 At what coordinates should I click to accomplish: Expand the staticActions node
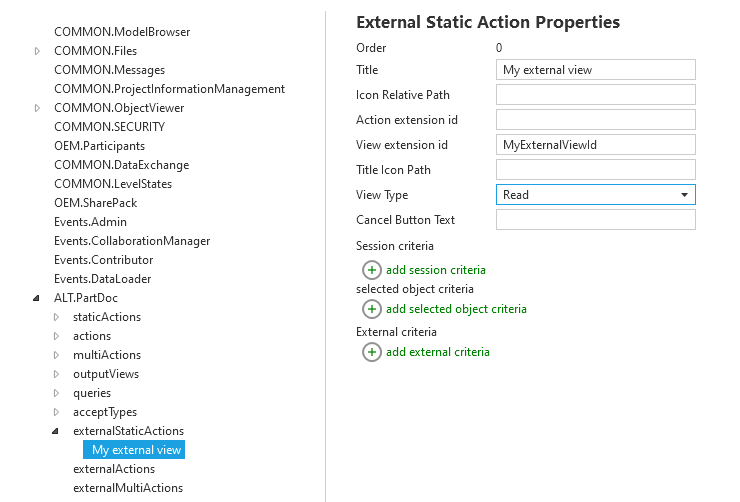tap(57, 317)
